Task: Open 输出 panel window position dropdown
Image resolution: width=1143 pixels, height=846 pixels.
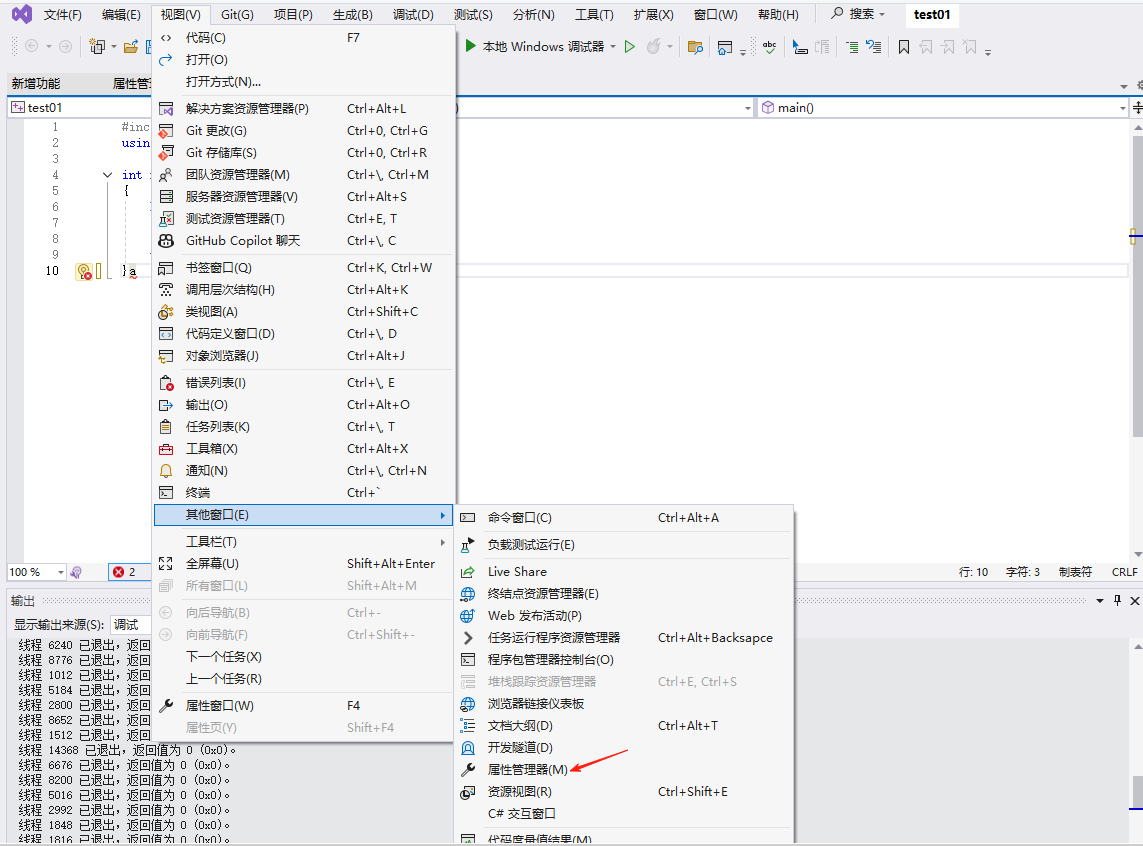Action: (1100, 600)
